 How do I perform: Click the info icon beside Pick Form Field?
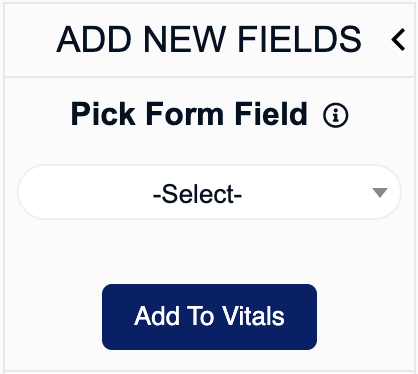(335, 115)
